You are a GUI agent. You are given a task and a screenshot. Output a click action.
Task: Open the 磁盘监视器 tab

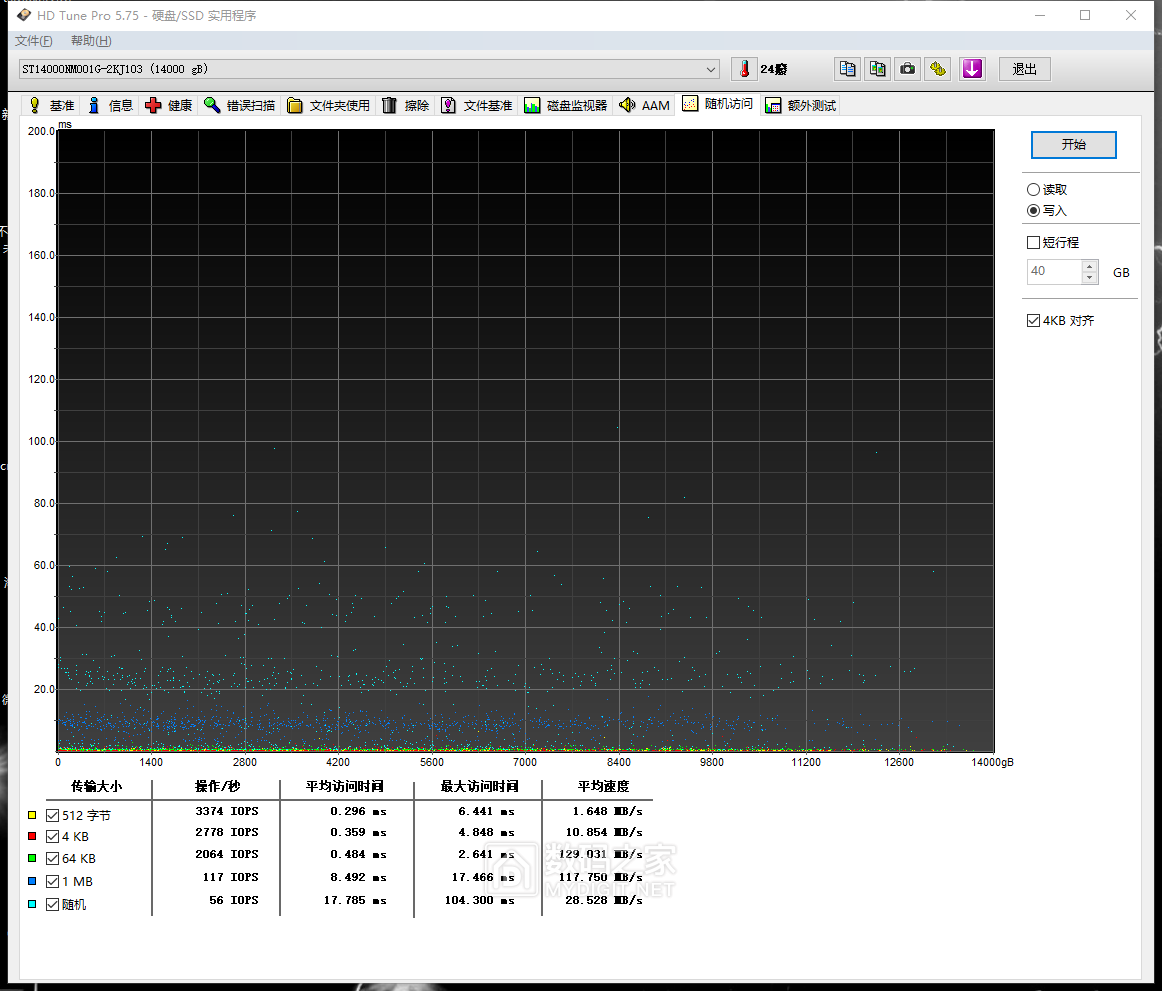pos(566,106)
